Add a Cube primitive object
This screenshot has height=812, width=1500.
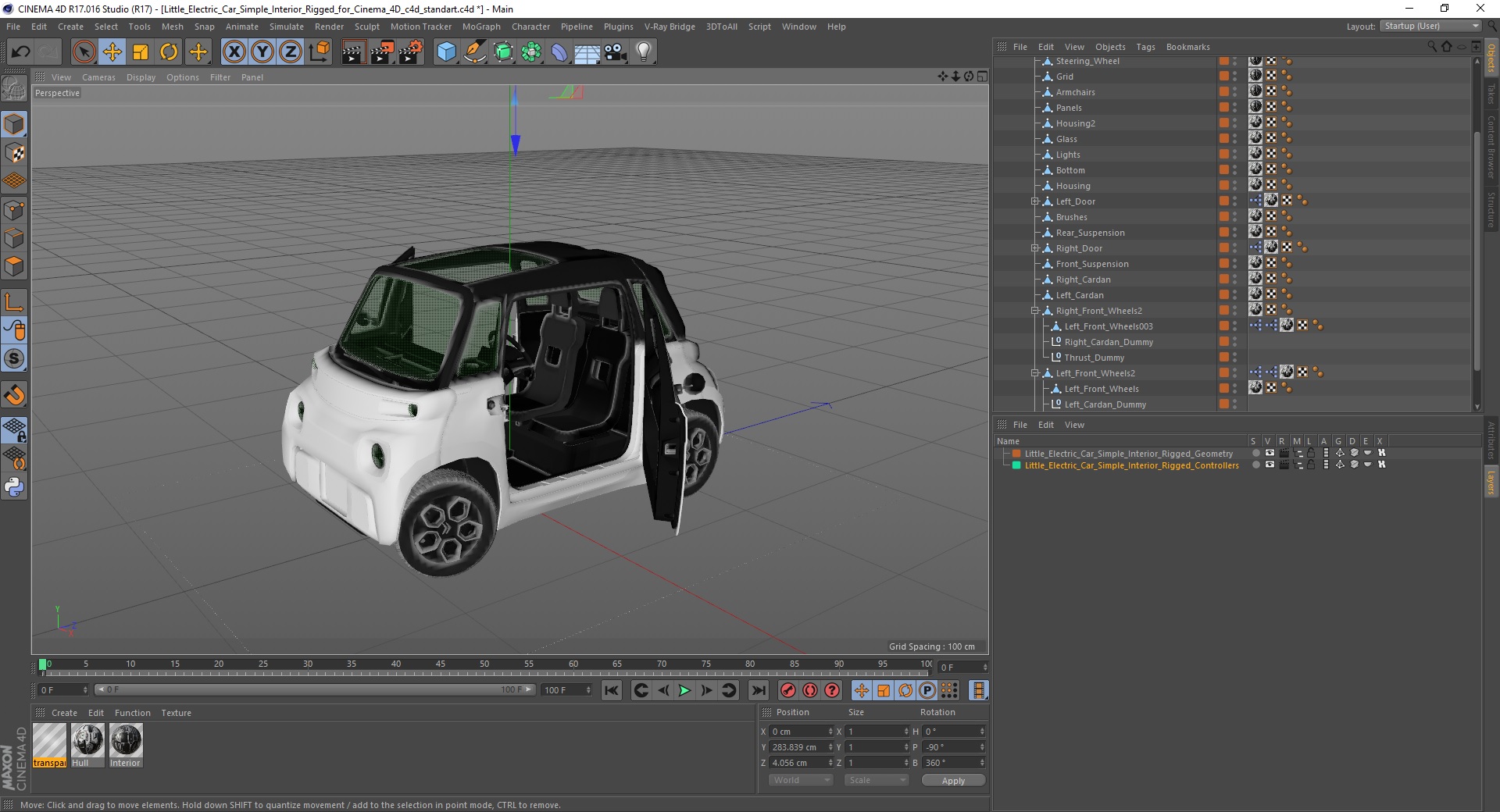(446, 52)
